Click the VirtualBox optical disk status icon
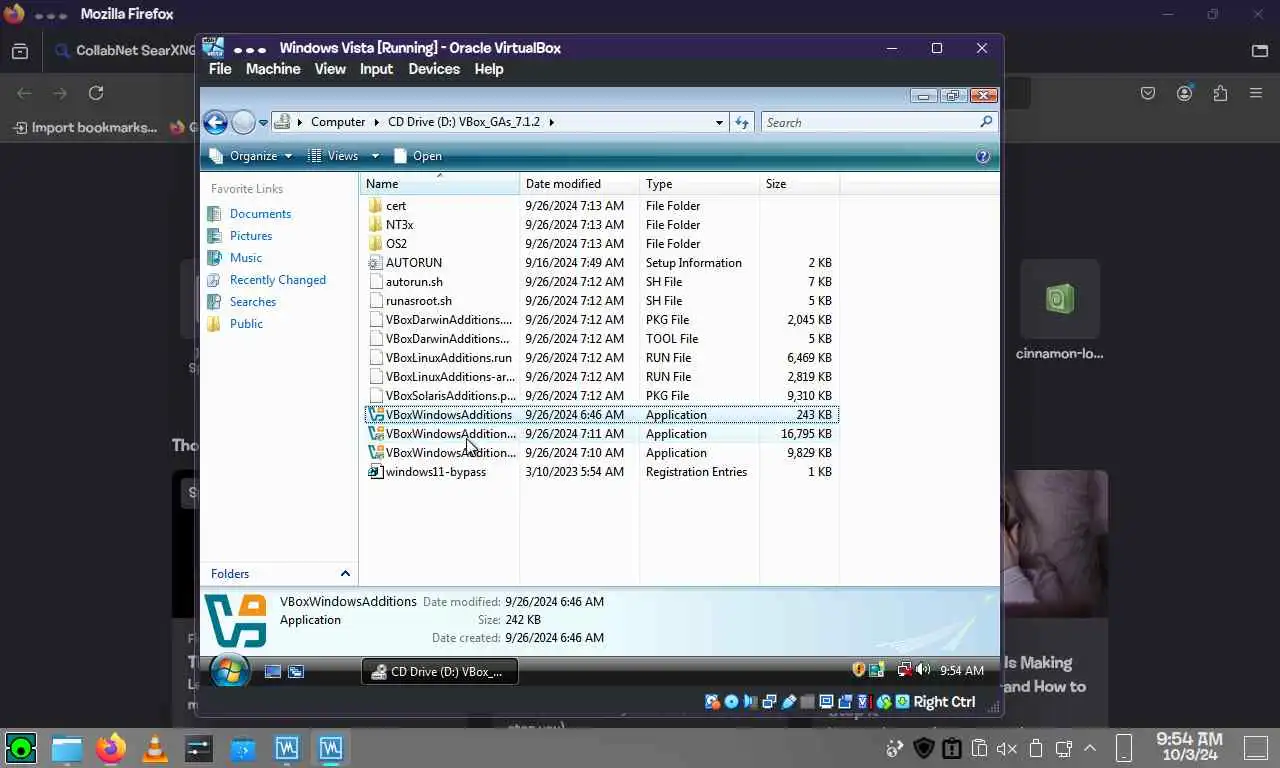 tap(731, 702)
